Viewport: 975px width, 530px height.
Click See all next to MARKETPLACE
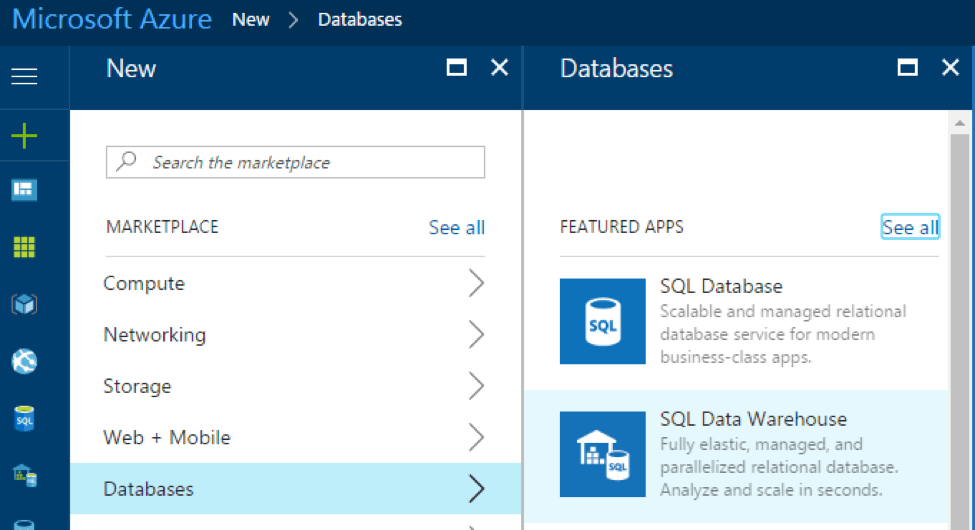pos(456,228)
